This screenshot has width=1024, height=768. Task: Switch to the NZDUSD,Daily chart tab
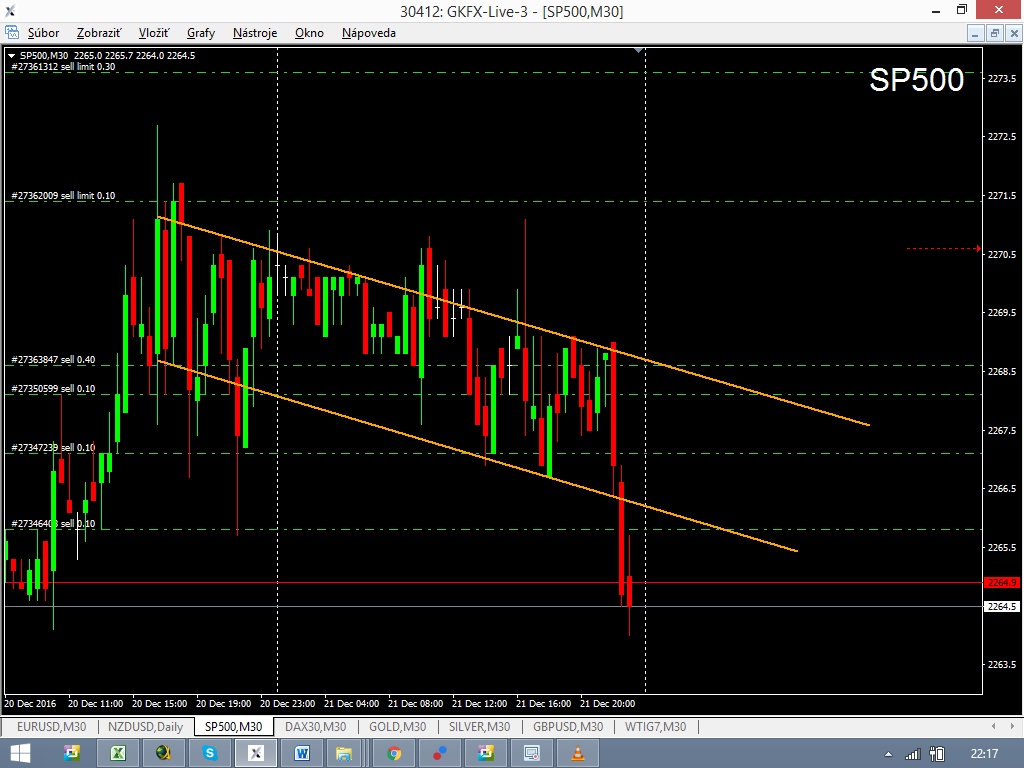click(145, 726)
